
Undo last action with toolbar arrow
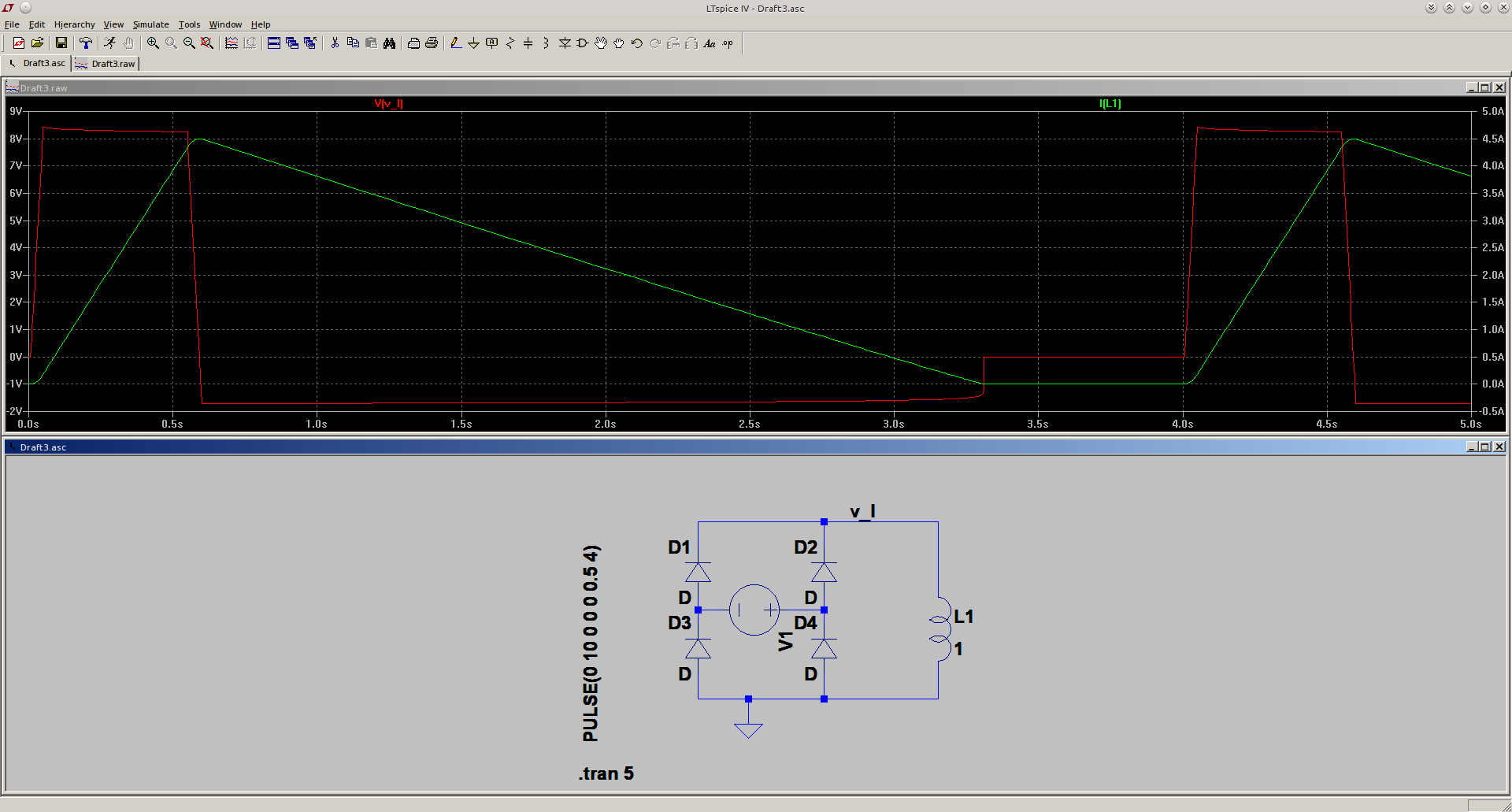[x=637, y=43]
